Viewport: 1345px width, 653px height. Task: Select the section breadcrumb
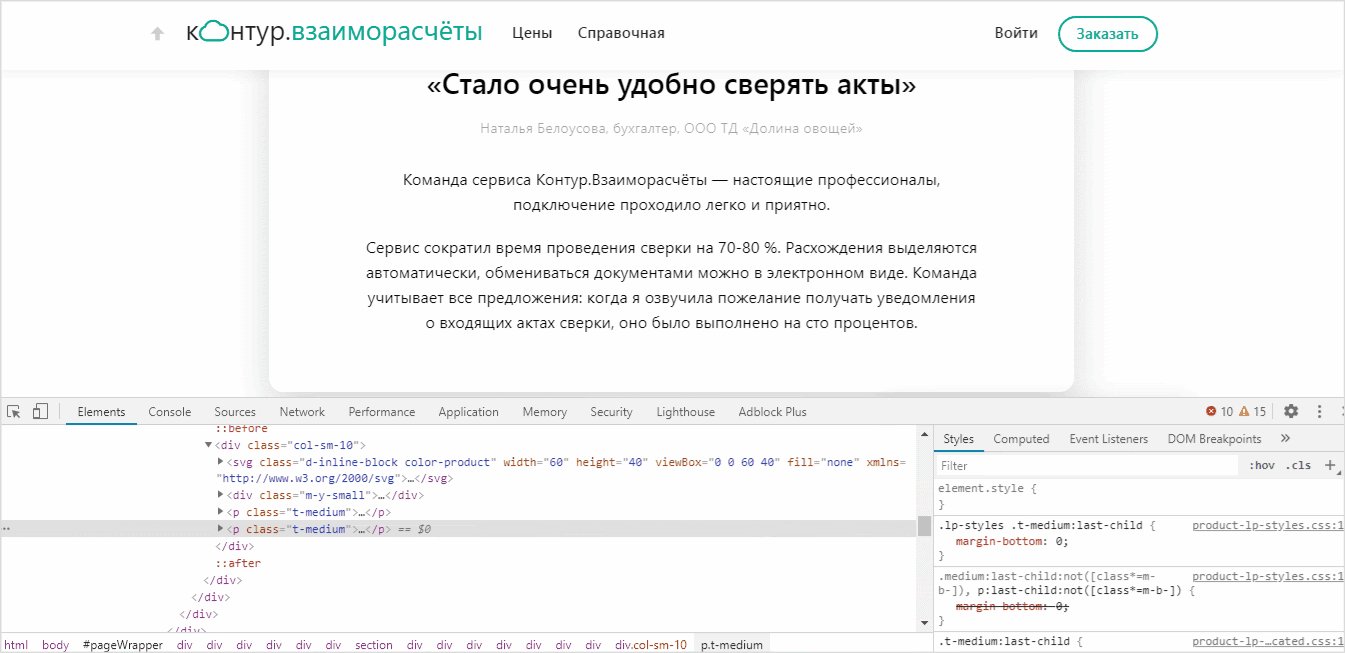click(374, 645)
